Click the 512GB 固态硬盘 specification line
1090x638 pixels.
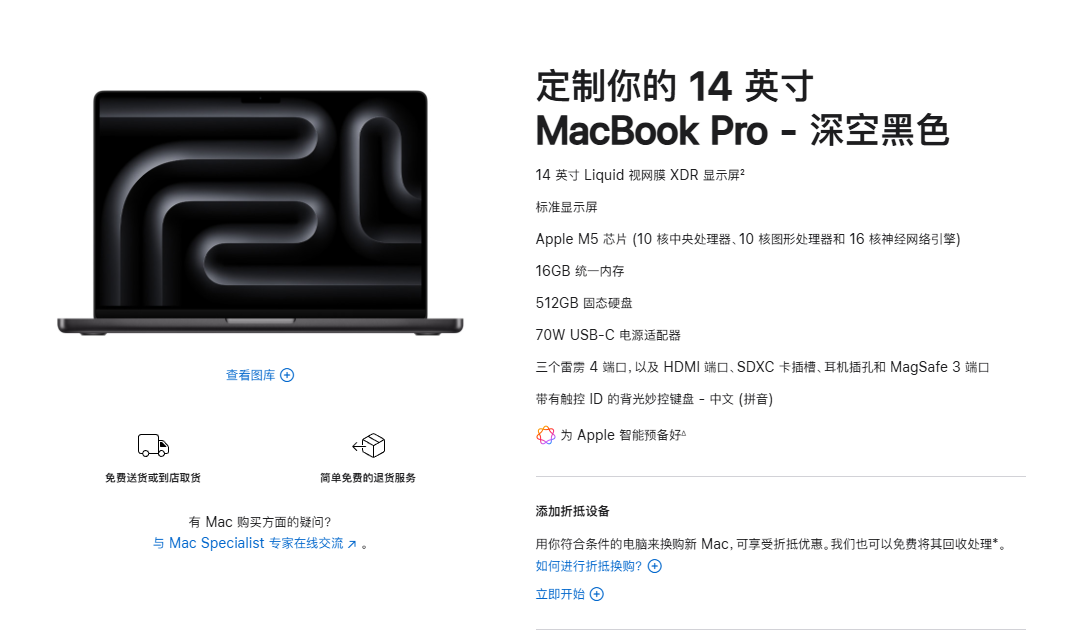pos(584,303)
